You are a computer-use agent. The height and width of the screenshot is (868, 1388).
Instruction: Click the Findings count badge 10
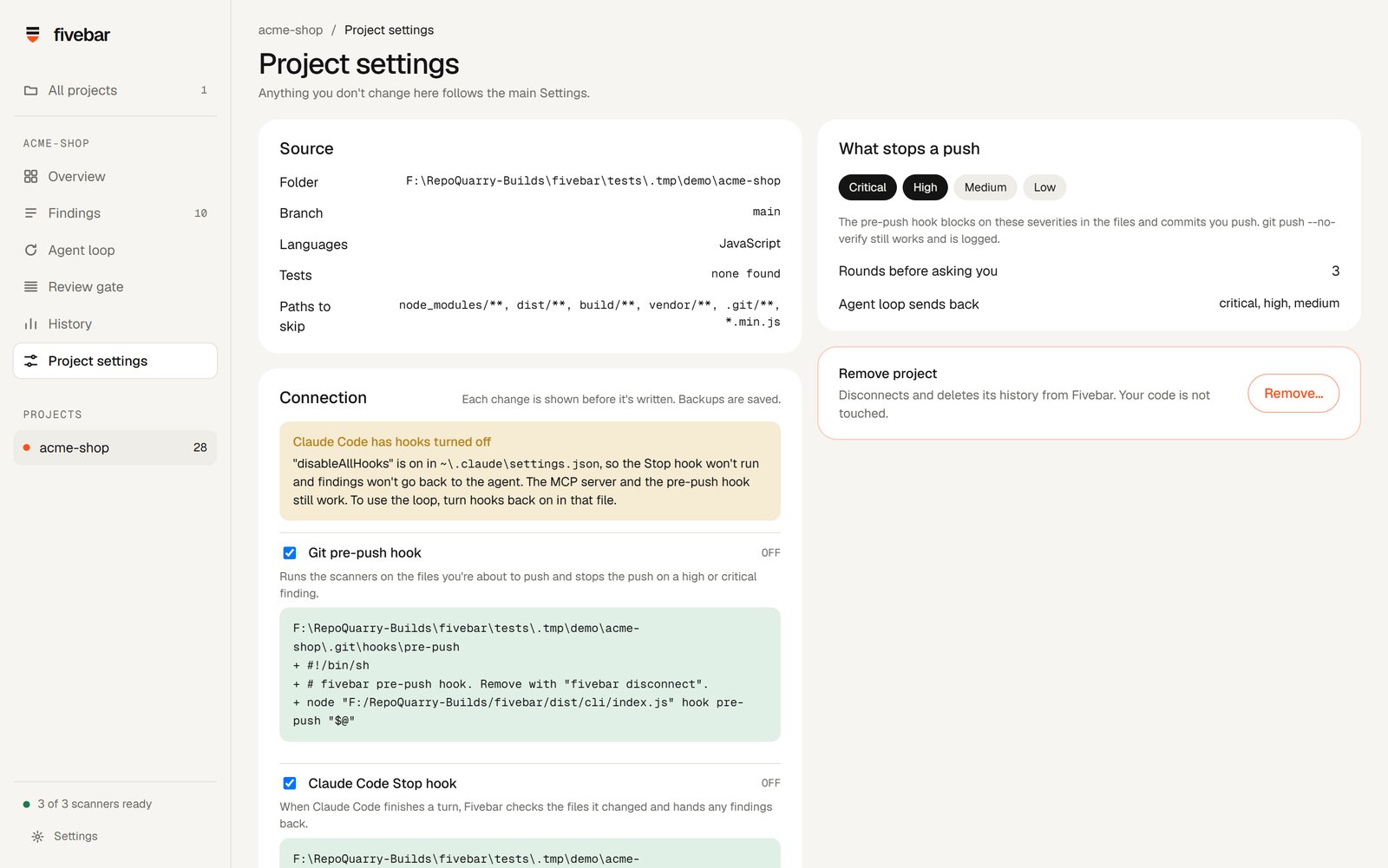point(200,213)
